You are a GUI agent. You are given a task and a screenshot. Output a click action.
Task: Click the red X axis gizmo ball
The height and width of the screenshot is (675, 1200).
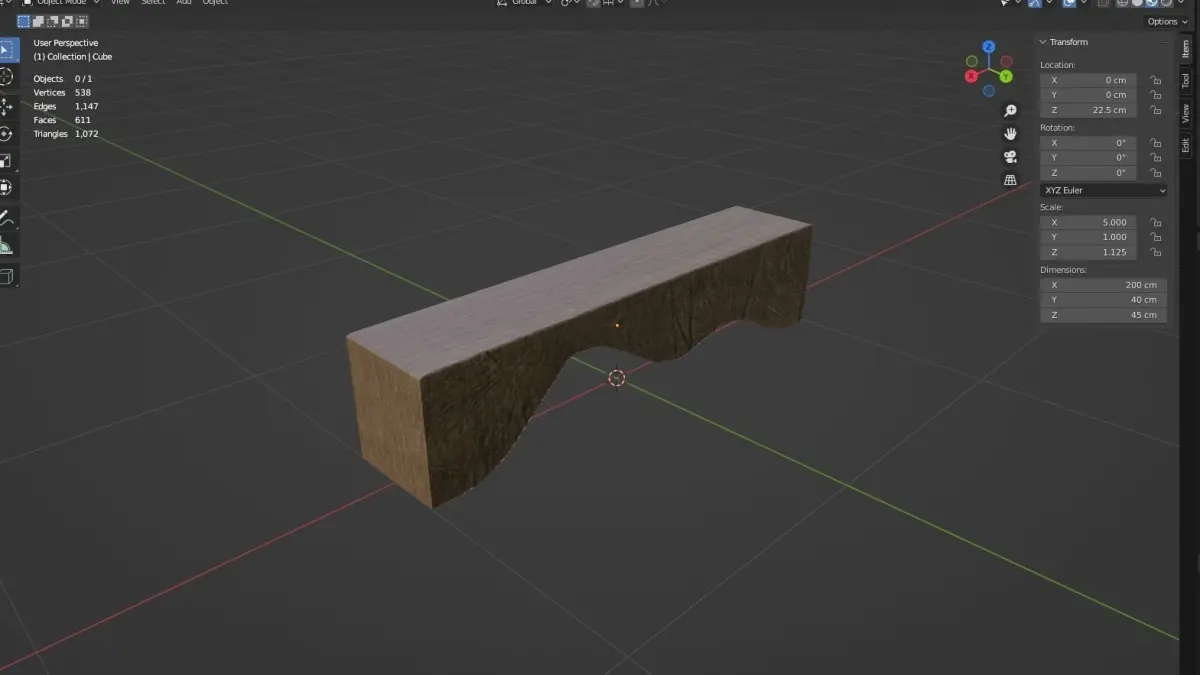tap(971, 76)
